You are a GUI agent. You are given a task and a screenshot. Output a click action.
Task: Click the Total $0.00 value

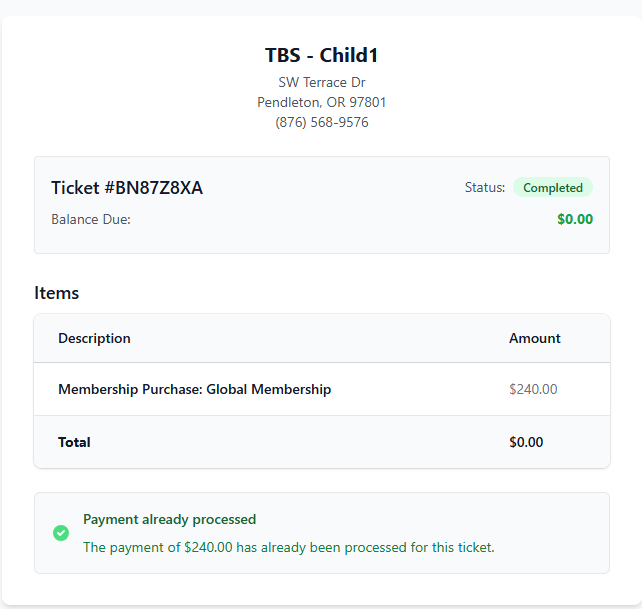(x=526, y=442)
